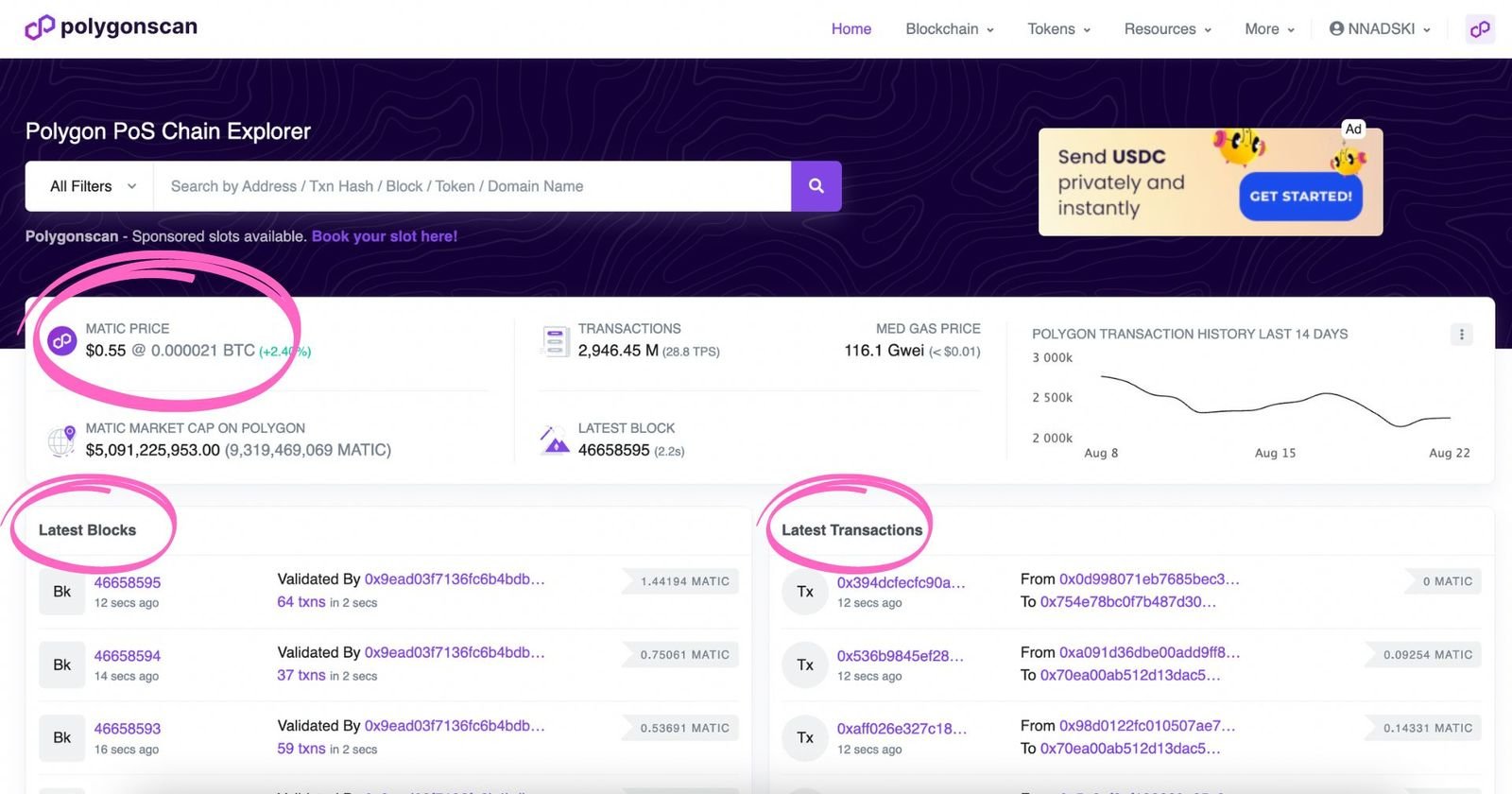The height and width of the screenshot is (794, 1512).
Task: Expand the NNADSKI account dropdown
Action: click(x=1380, y=29)
